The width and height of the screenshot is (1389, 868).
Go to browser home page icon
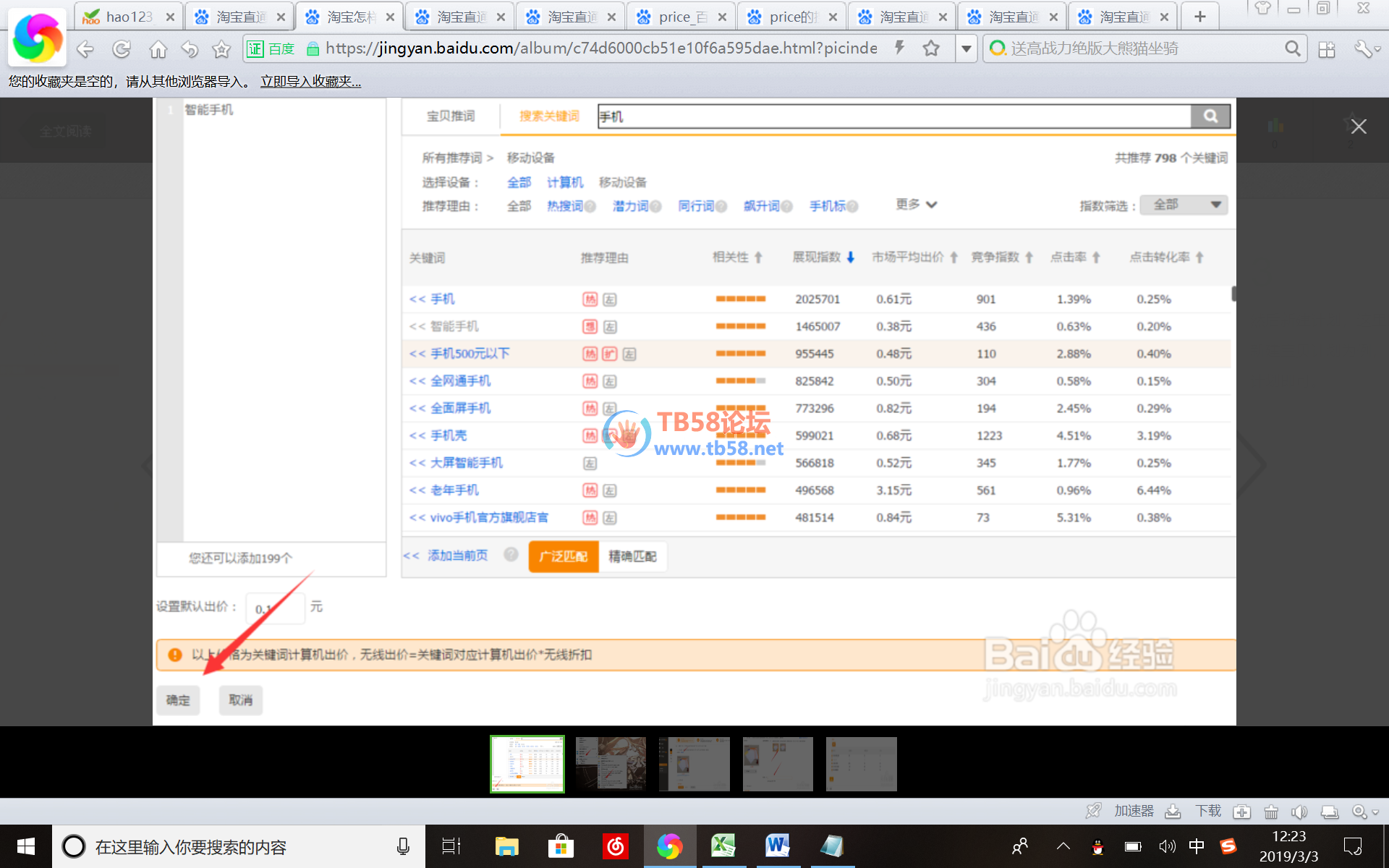point(158,49)
